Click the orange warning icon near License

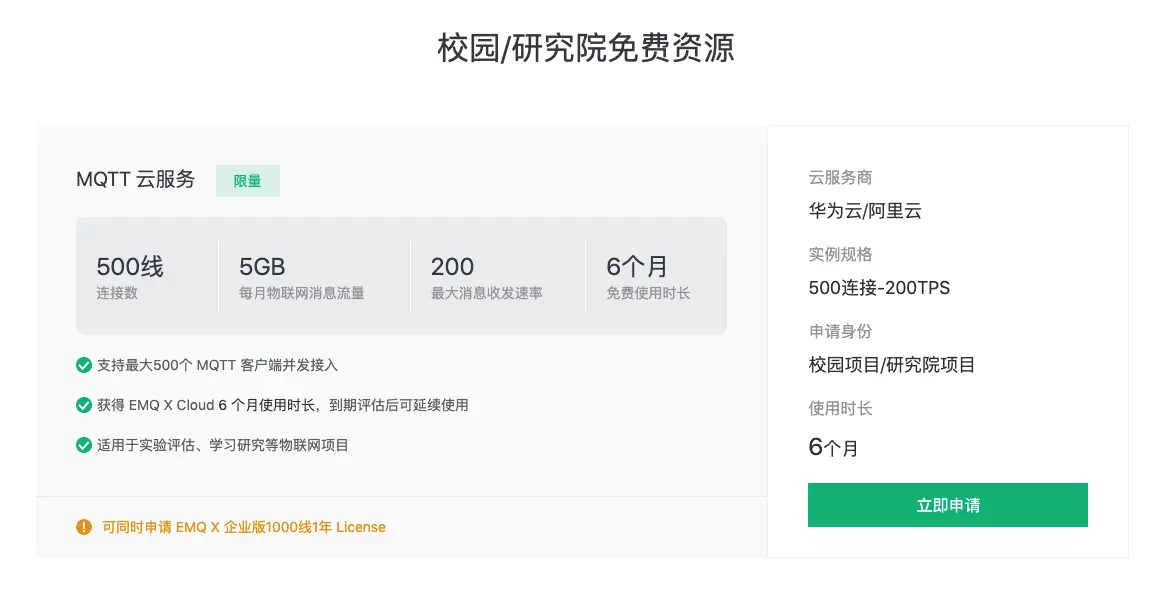point(84,527)
